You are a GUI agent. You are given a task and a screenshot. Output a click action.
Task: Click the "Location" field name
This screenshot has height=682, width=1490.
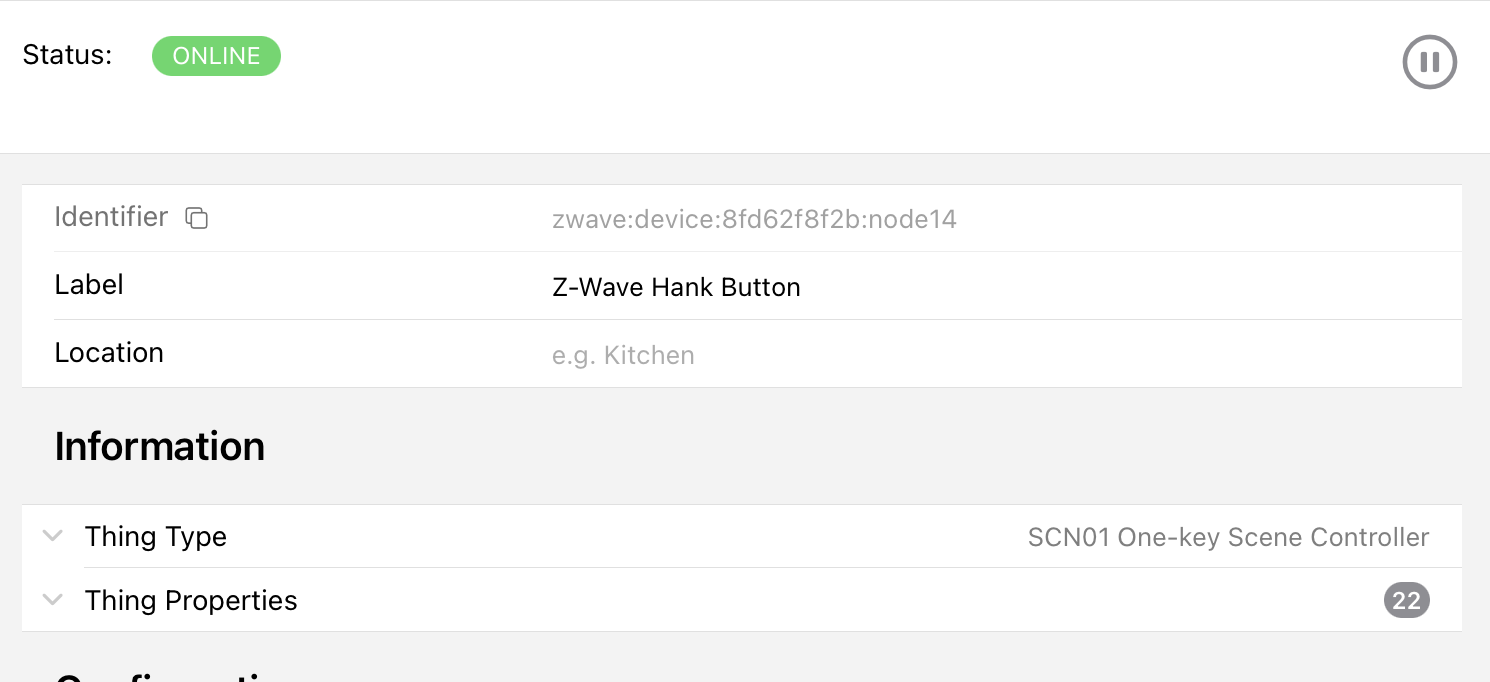(x=109, y=353)
